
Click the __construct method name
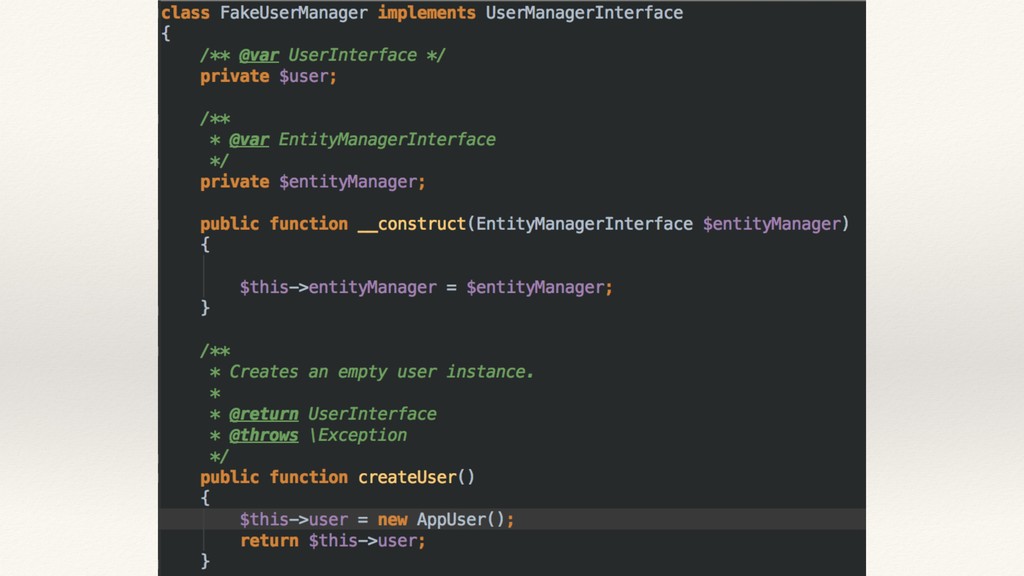pos(411,224)
